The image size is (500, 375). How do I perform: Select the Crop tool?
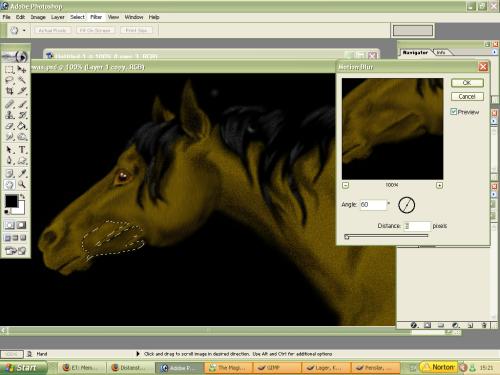[9, 91]
